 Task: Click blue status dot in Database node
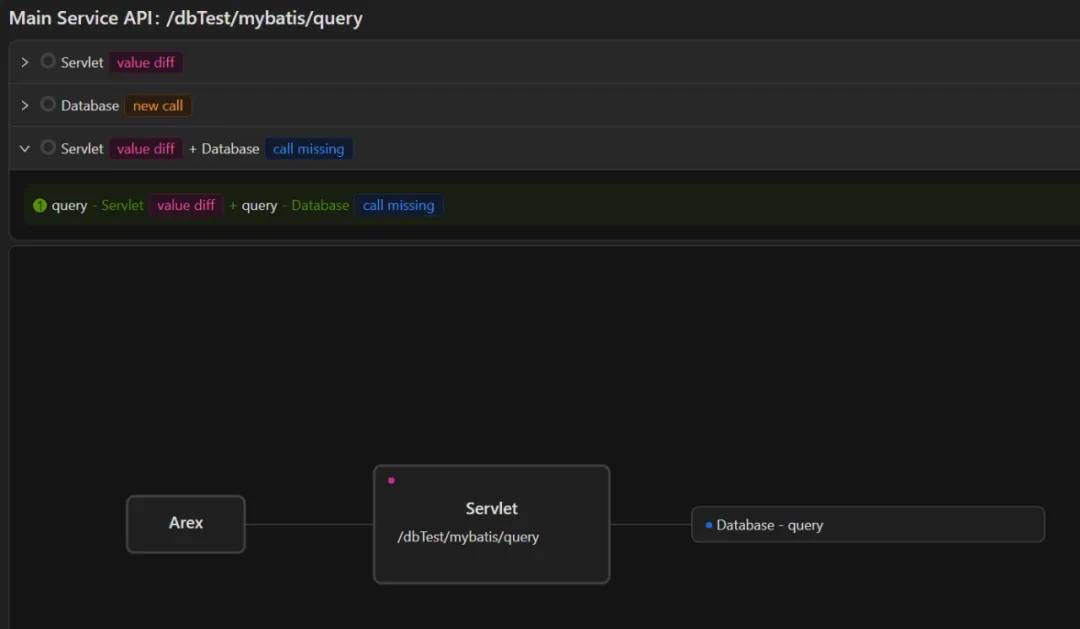[x=709, y=525]
